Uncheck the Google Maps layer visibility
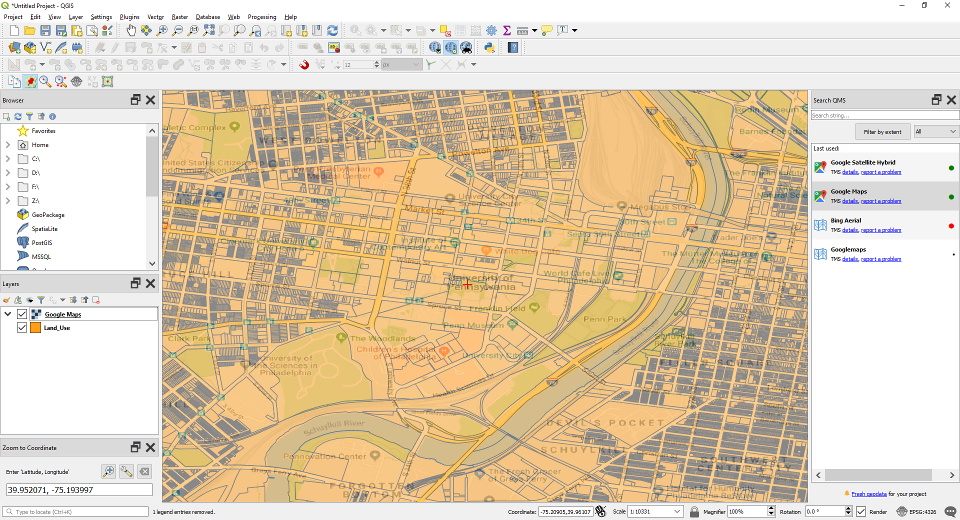 click(22, 314)
